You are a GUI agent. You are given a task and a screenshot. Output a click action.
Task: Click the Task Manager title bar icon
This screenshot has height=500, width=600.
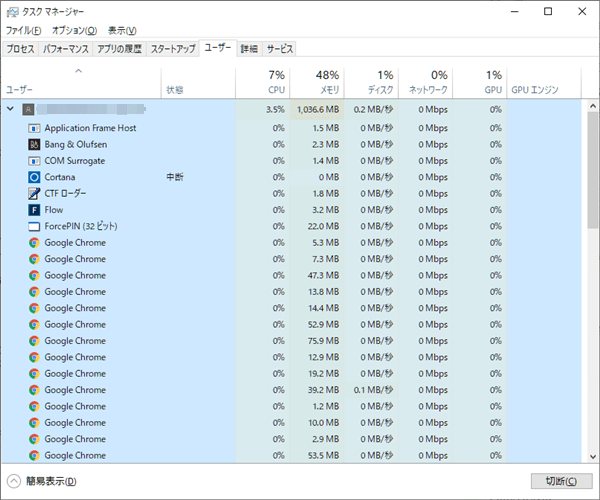[12, 12]
